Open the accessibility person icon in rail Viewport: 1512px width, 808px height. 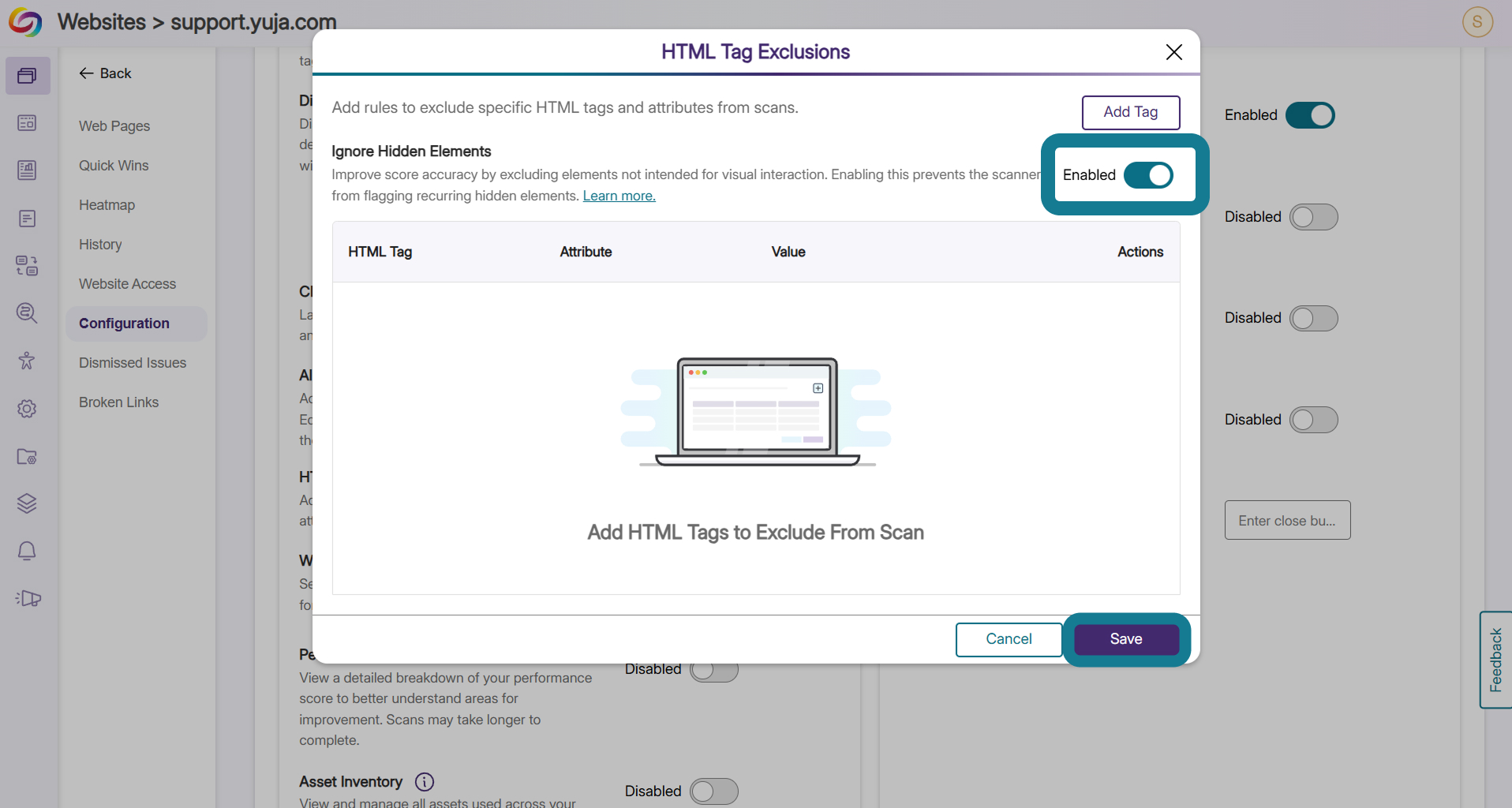pos(27,361)
